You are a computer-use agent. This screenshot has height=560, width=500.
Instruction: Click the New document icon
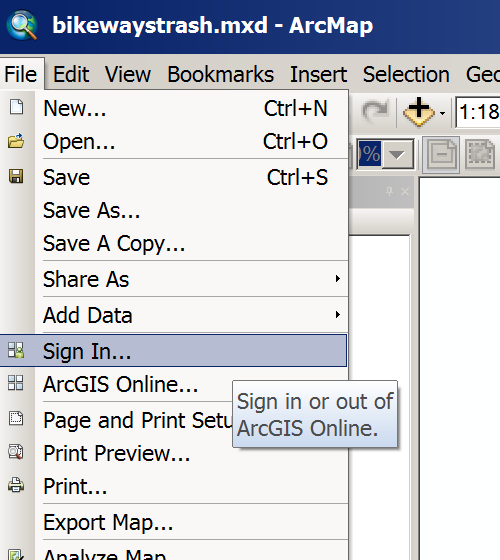coord(16,107)
